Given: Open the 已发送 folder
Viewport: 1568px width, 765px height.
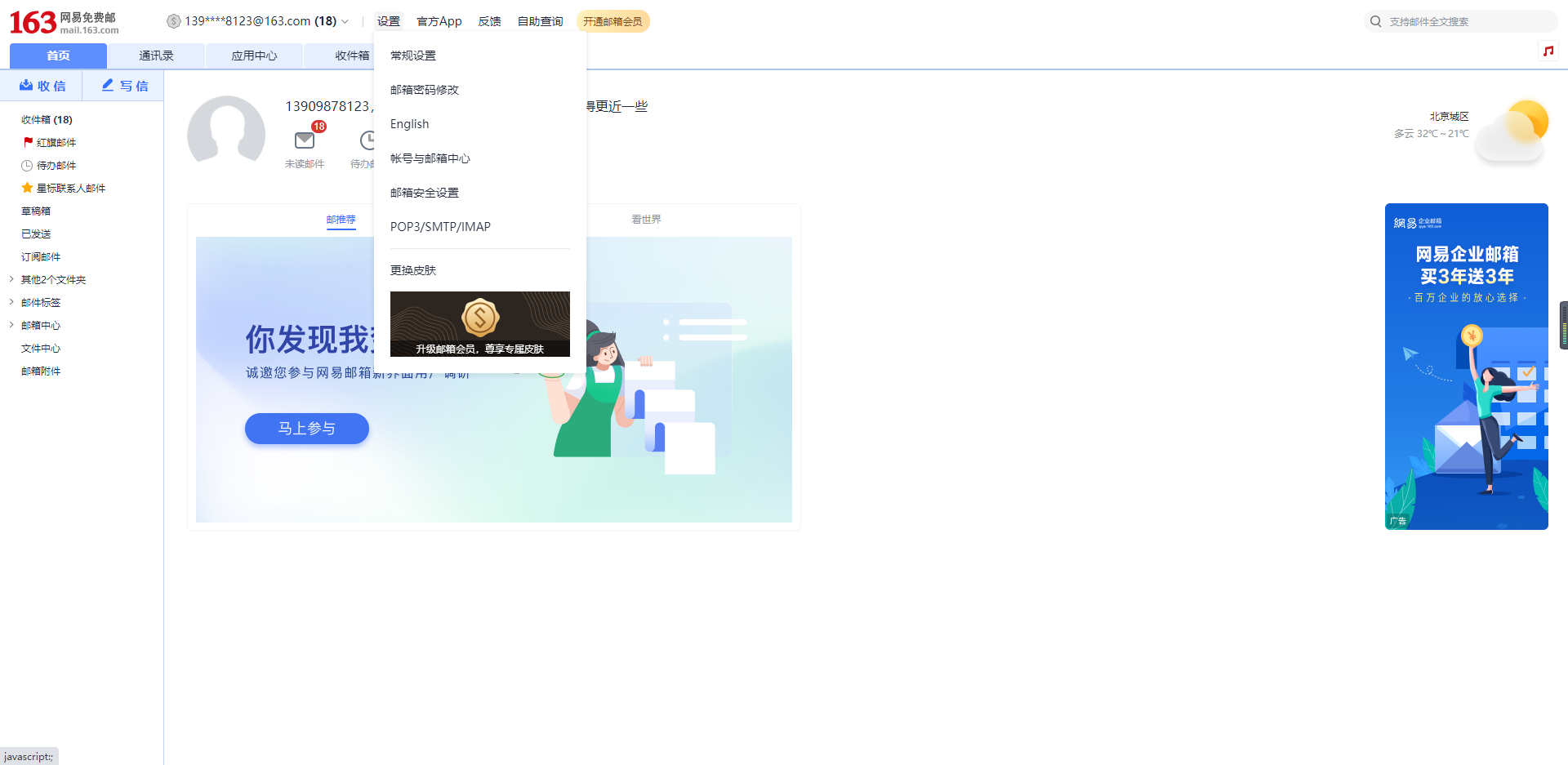Looking at the screenshot, I should click(36, 234).
